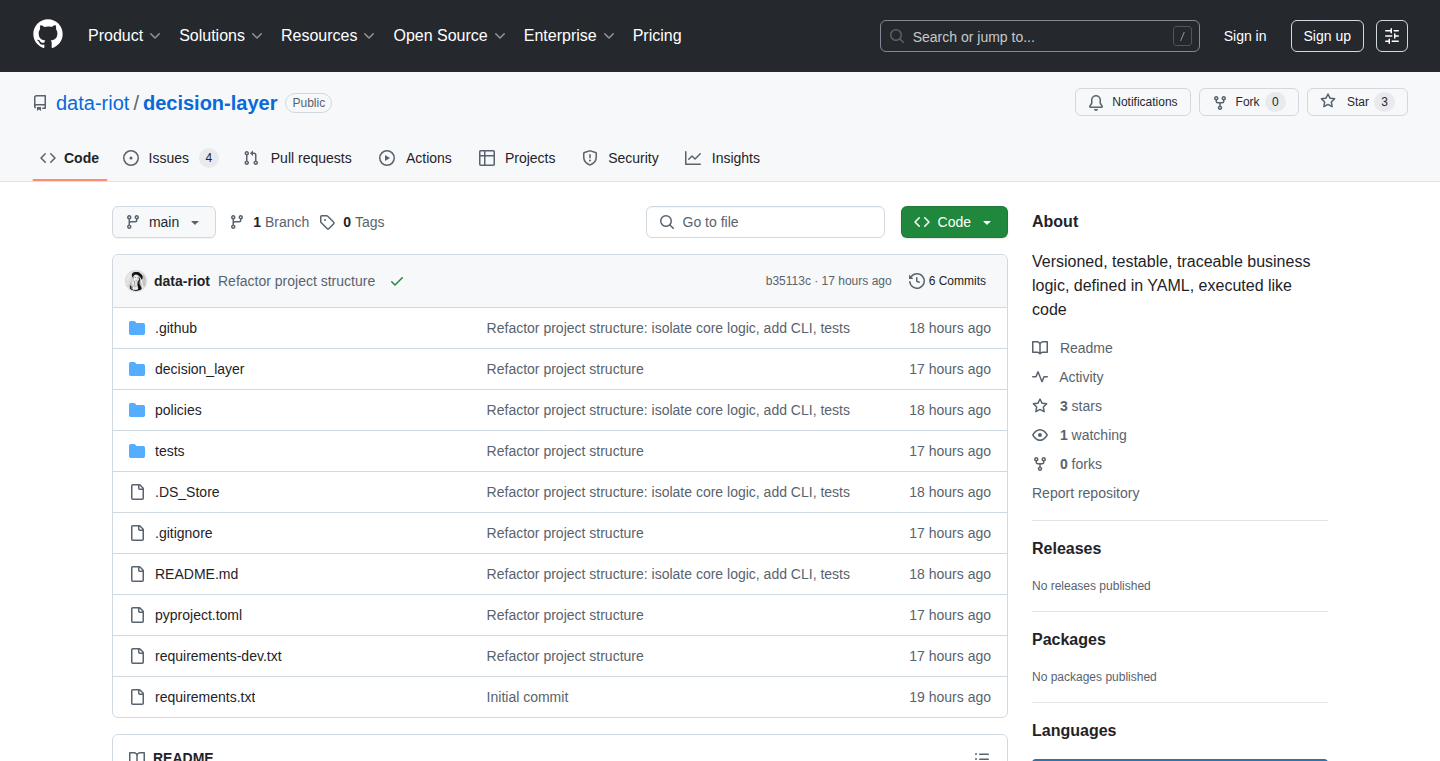Image resolution: width=1440 pixels, height=761 pixels.
Task: Open the Projects tab
Action: [x=517, y=158]
